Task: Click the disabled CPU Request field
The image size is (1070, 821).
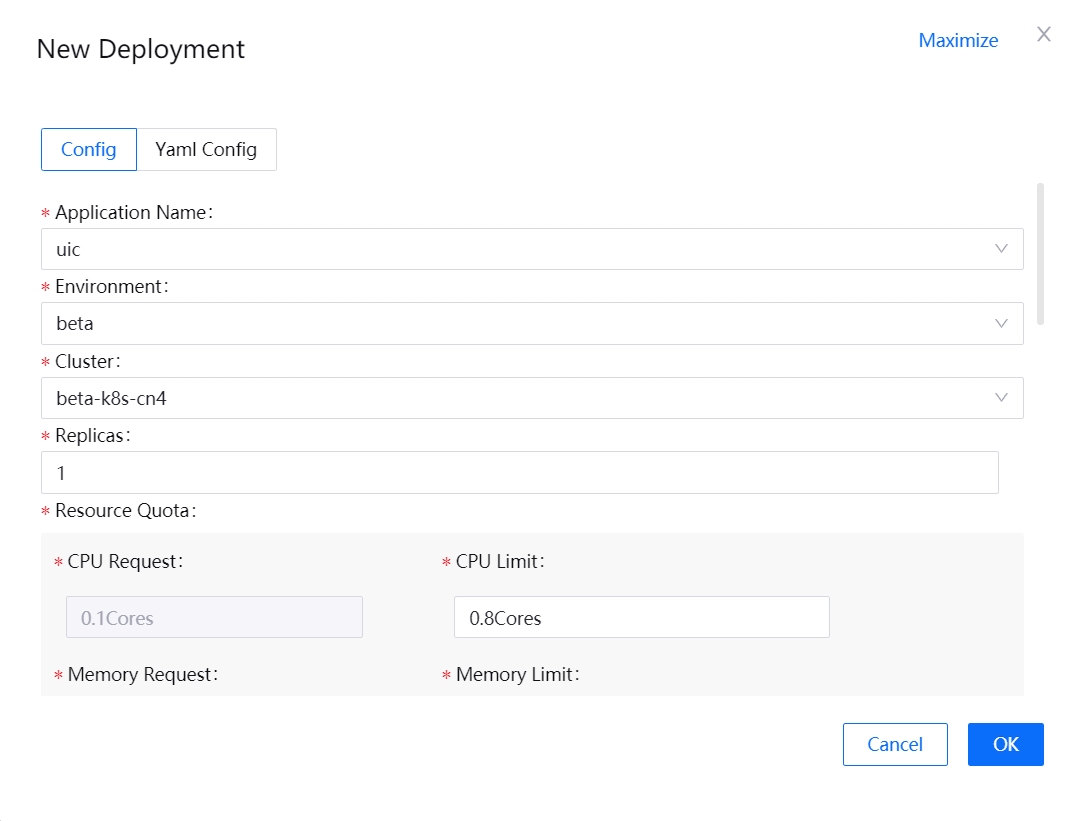Action: 214,617
